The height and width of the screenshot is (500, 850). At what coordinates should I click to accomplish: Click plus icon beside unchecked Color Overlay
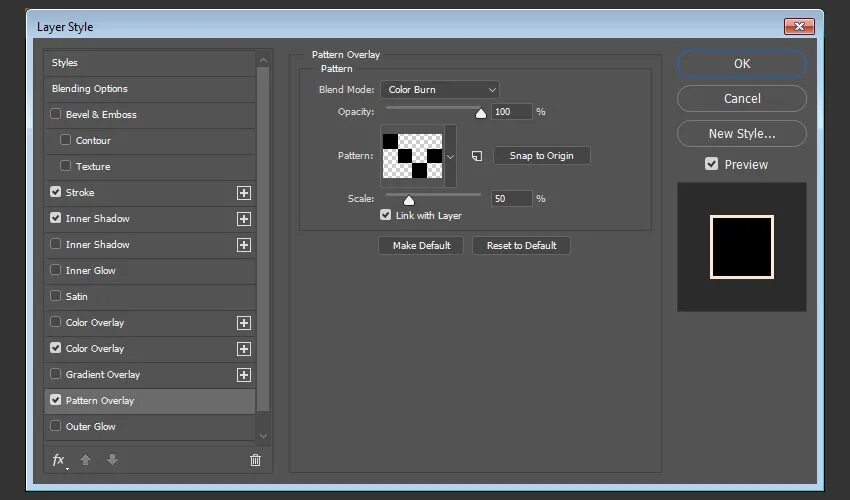tap(244, 323)
